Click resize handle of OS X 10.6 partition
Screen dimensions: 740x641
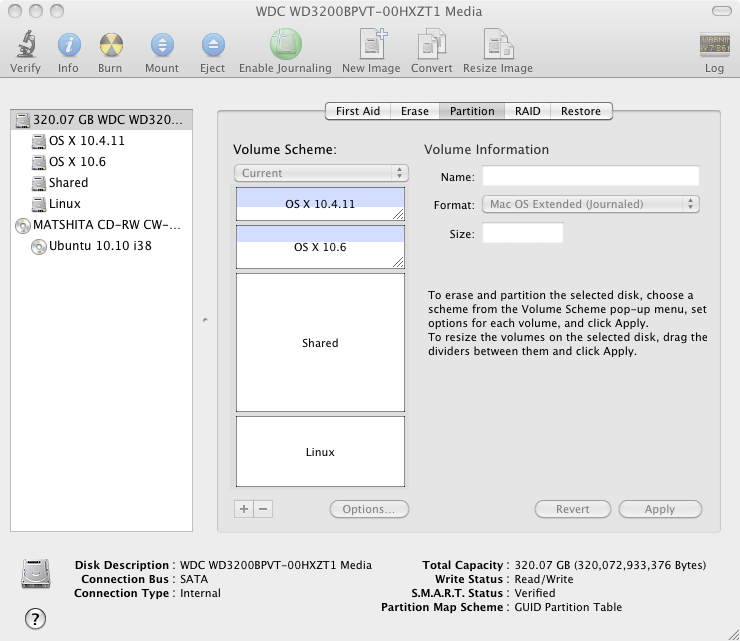point(398,262)
